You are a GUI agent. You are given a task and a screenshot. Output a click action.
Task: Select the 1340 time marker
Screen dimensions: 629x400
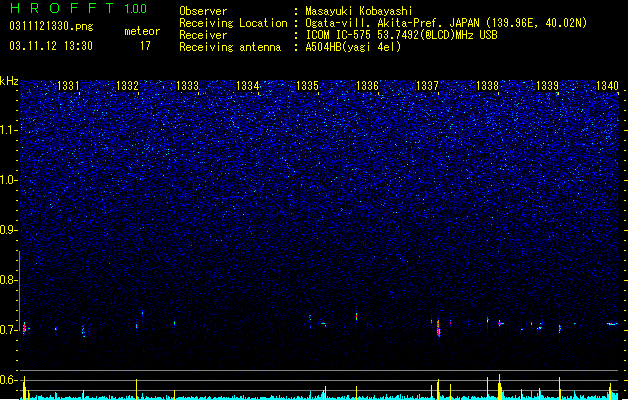pos(607,85)
